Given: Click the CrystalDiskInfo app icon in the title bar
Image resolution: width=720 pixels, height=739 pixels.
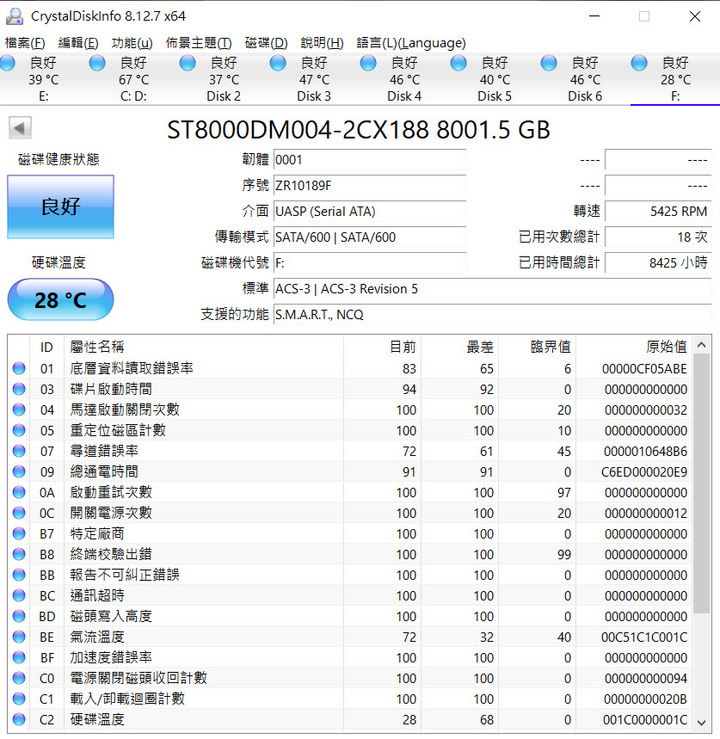Looking at the screenshot, I should pyautogui.click(x=15, y=16).
